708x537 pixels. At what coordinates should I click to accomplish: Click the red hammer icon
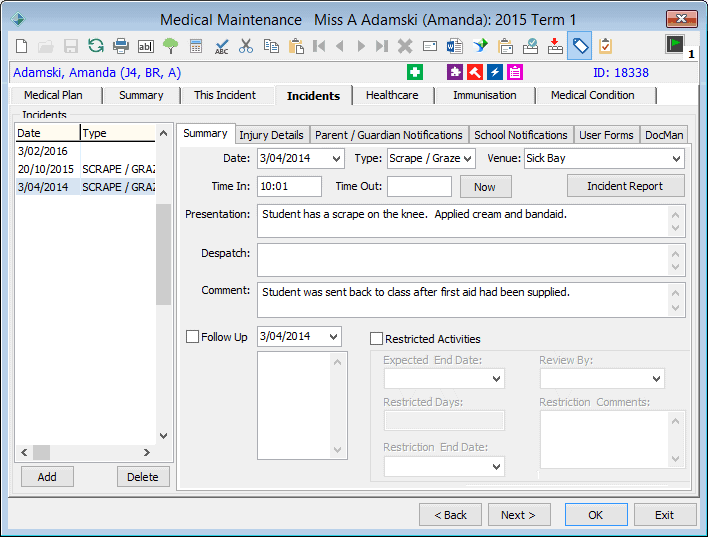pos(475,72)
